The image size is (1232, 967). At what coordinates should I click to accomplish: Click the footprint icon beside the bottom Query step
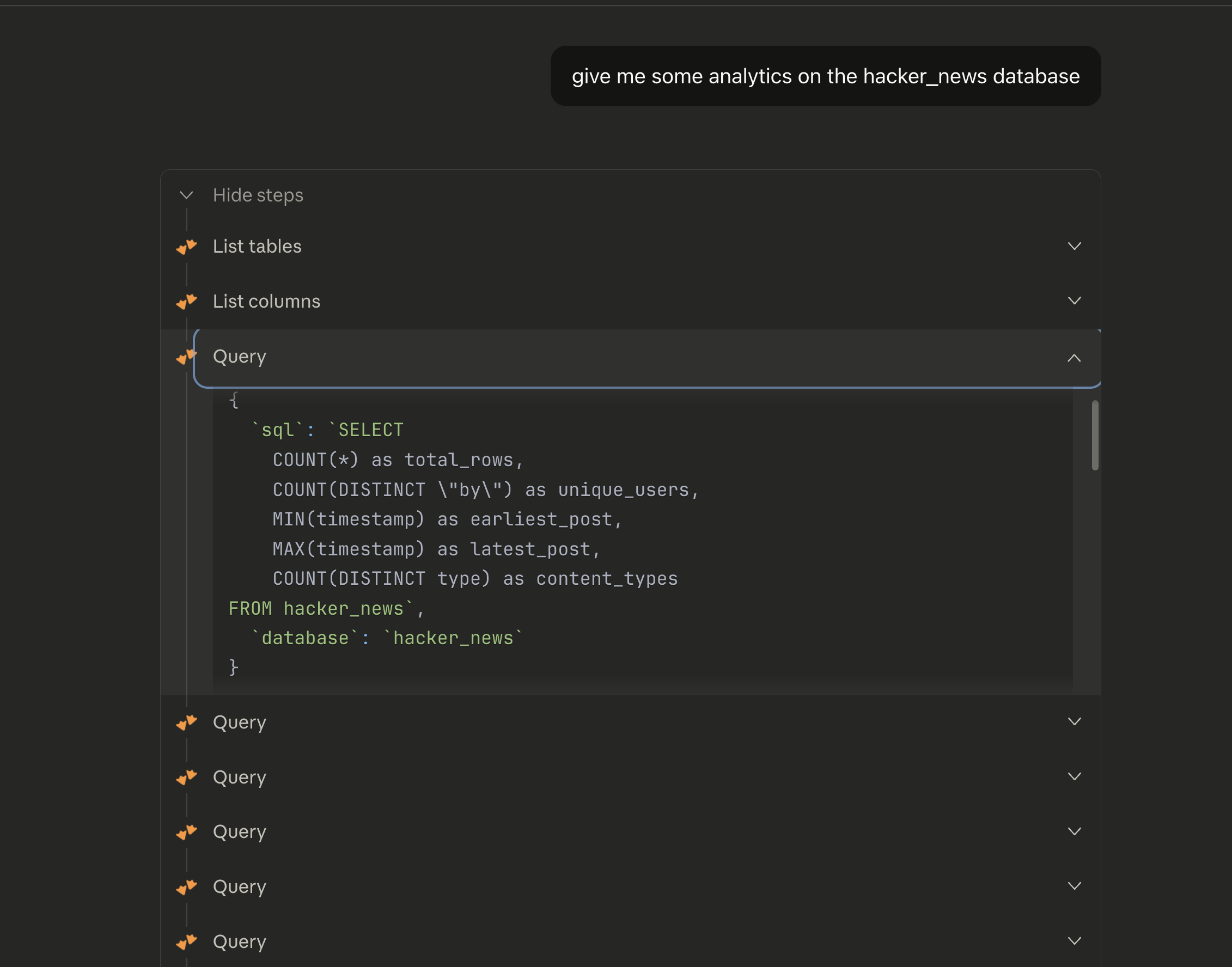pos(187,941)
